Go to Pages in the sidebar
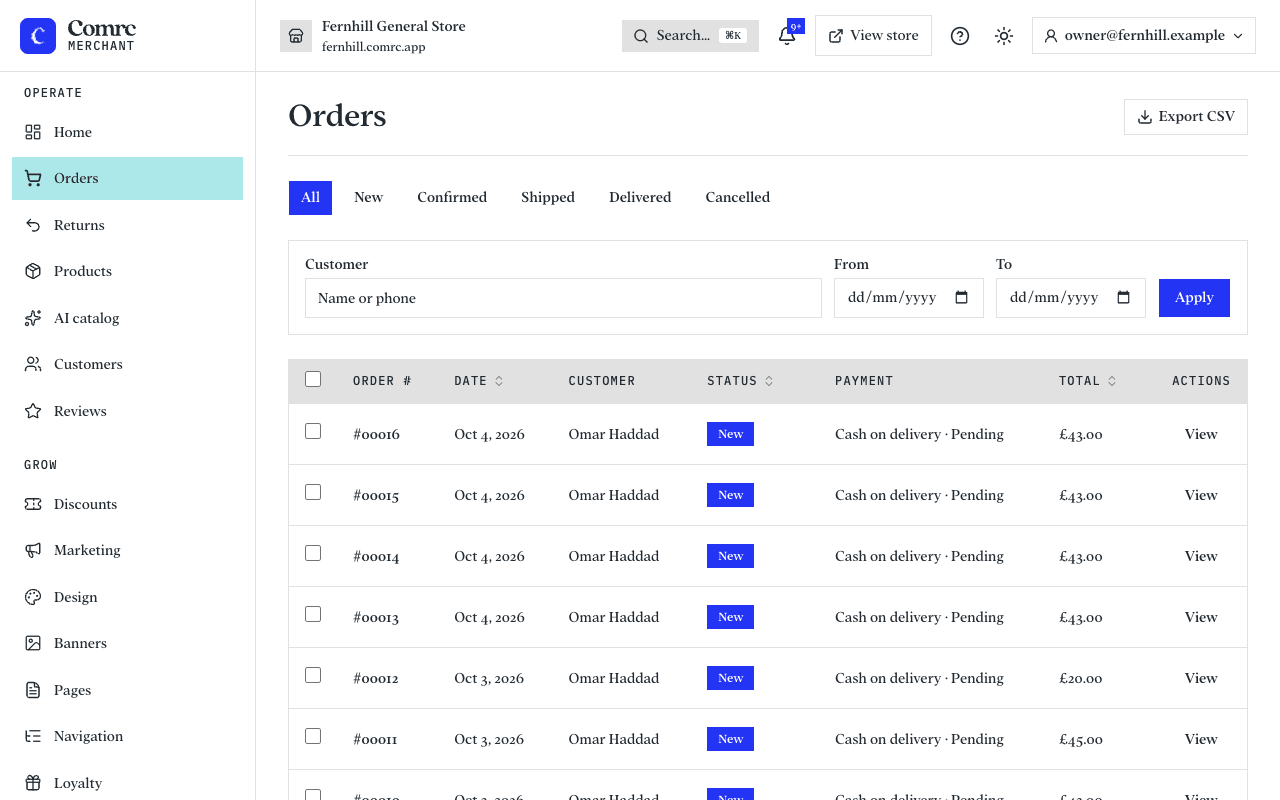The width and height of the screenshot is (1280, 800). click(127, 690)
